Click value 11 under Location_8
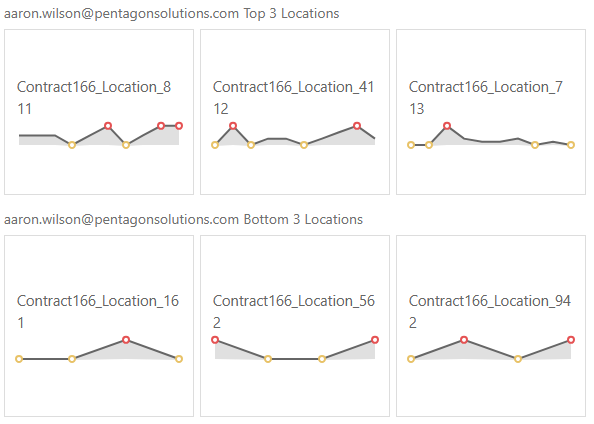The width and height of the screenshot is (594, 424). coord(24,109)
